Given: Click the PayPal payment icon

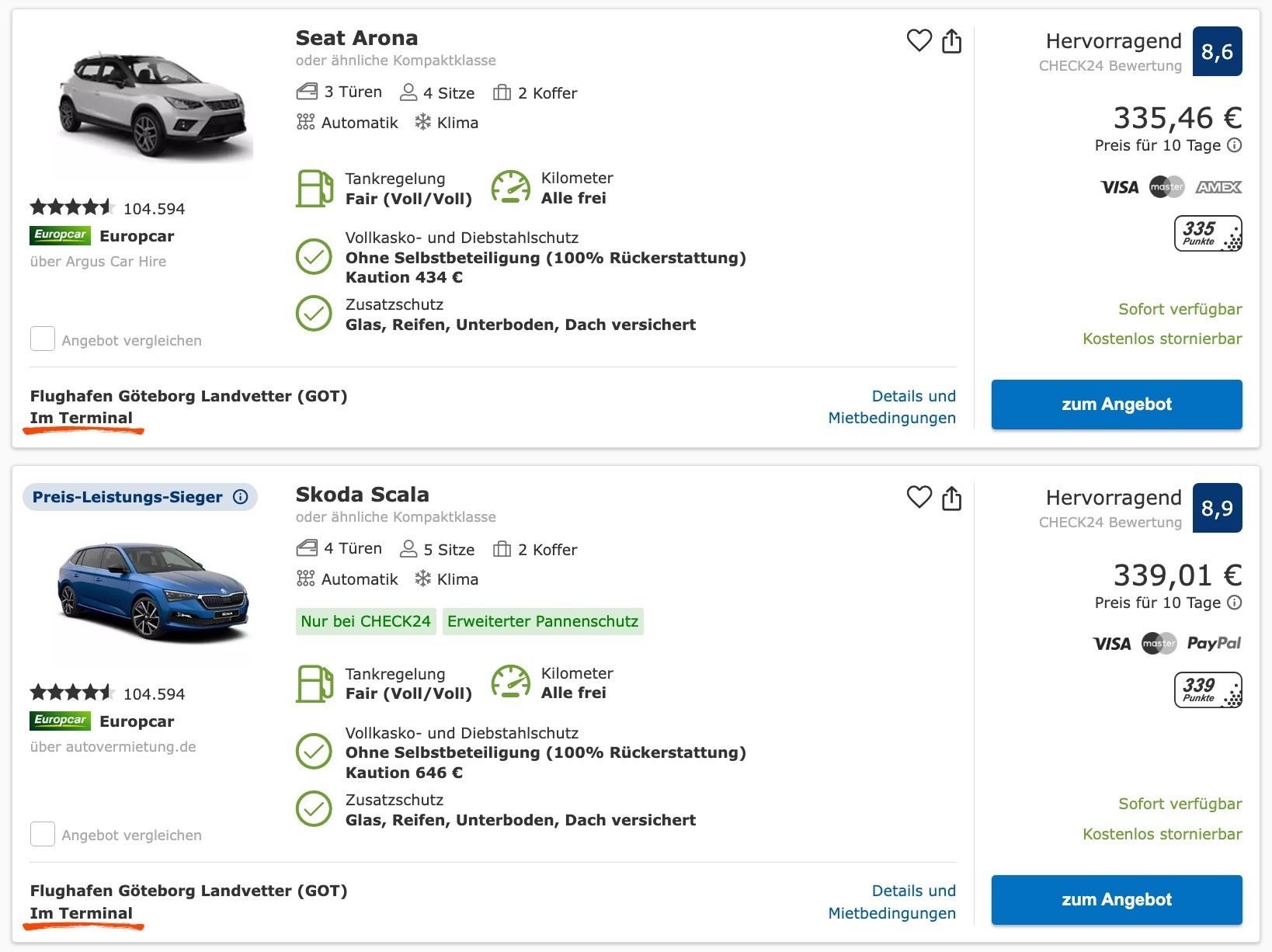Looking at the screenshot, I should click(x=1214, y=643).
